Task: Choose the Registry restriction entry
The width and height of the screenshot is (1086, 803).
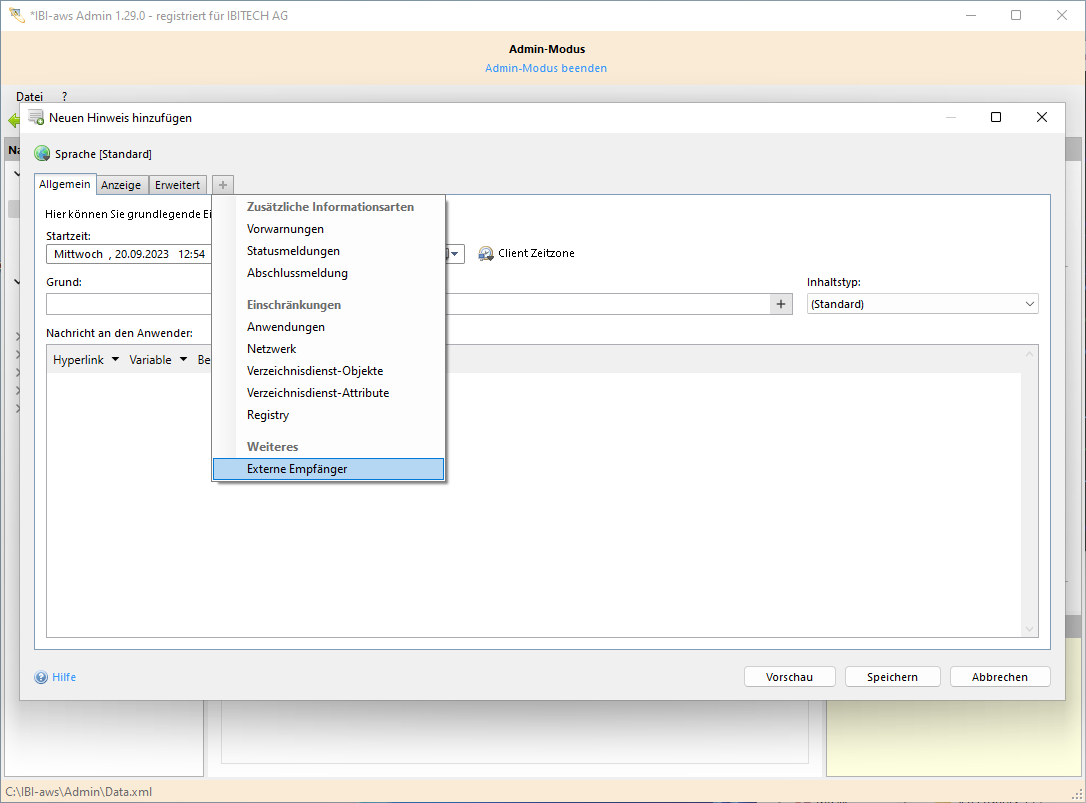Action: click(x=268, y=415)
